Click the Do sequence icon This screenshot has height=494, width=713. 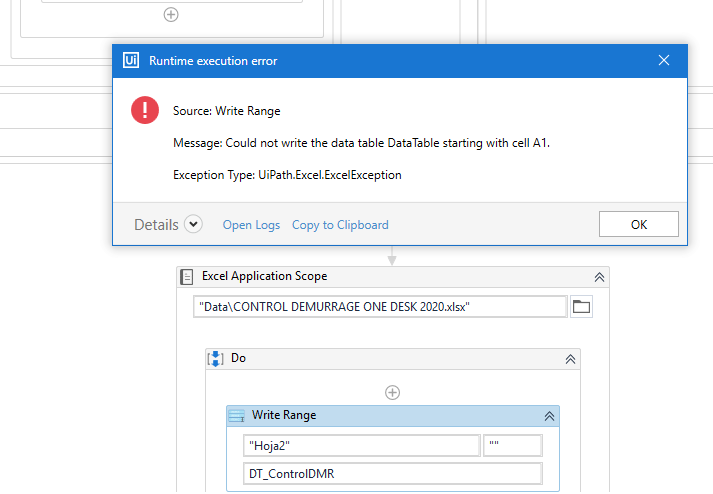(216, 358)
